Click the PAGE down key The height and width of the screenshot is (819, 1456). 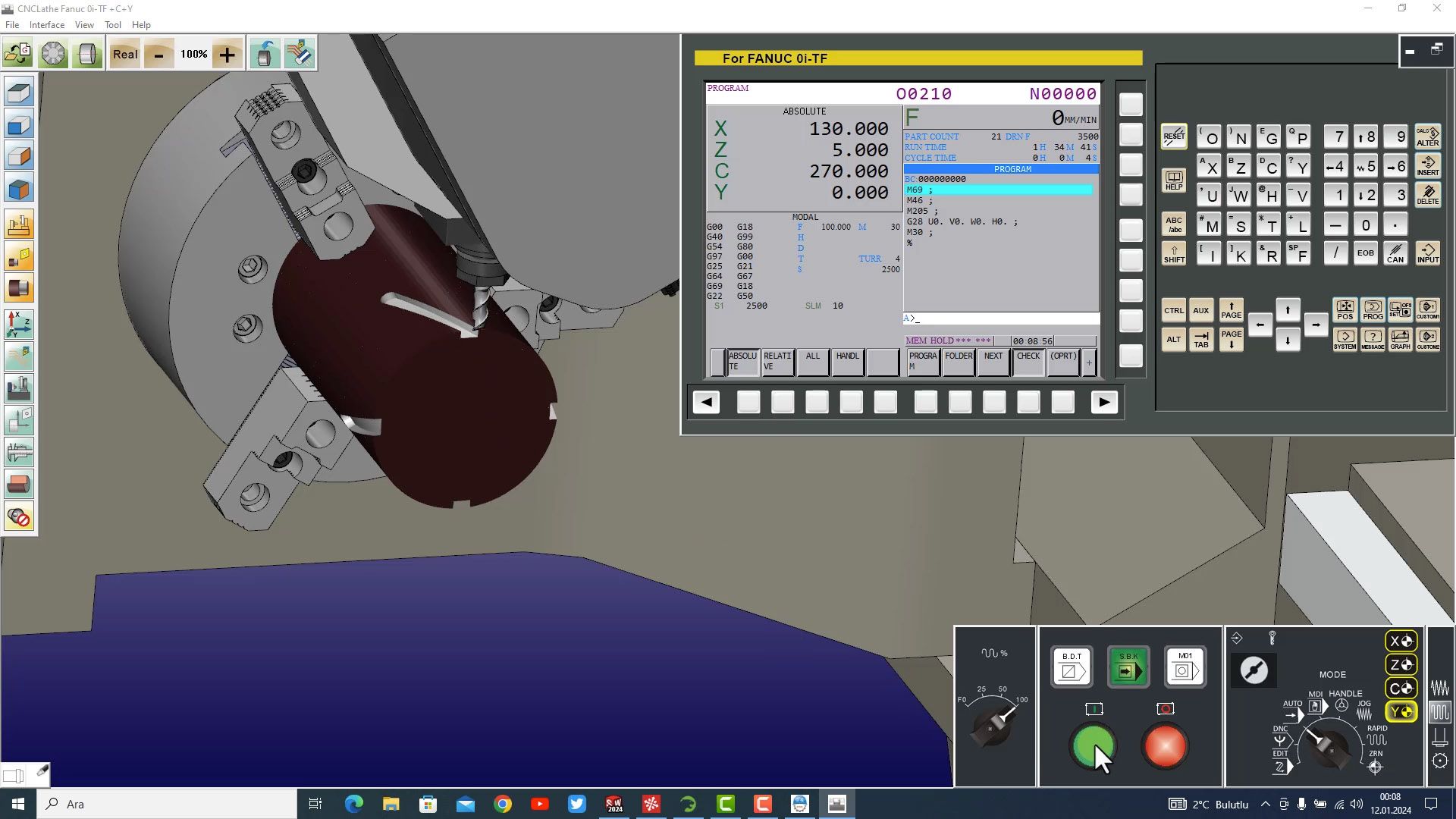pyautogui.click(x=1231, y=339)
